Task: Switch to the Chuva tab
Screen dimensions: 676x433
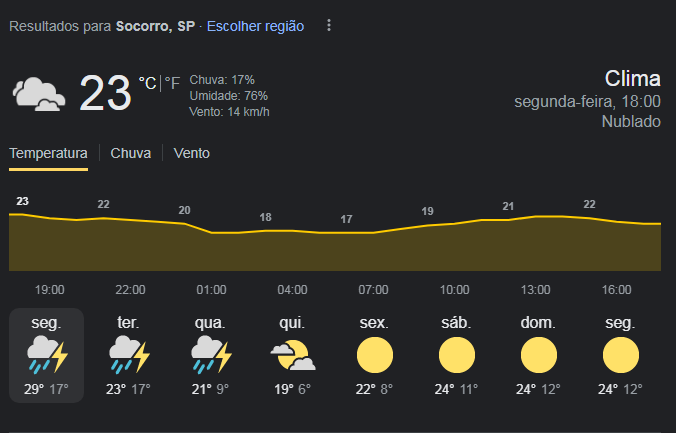Action: [x=131, y=154]
